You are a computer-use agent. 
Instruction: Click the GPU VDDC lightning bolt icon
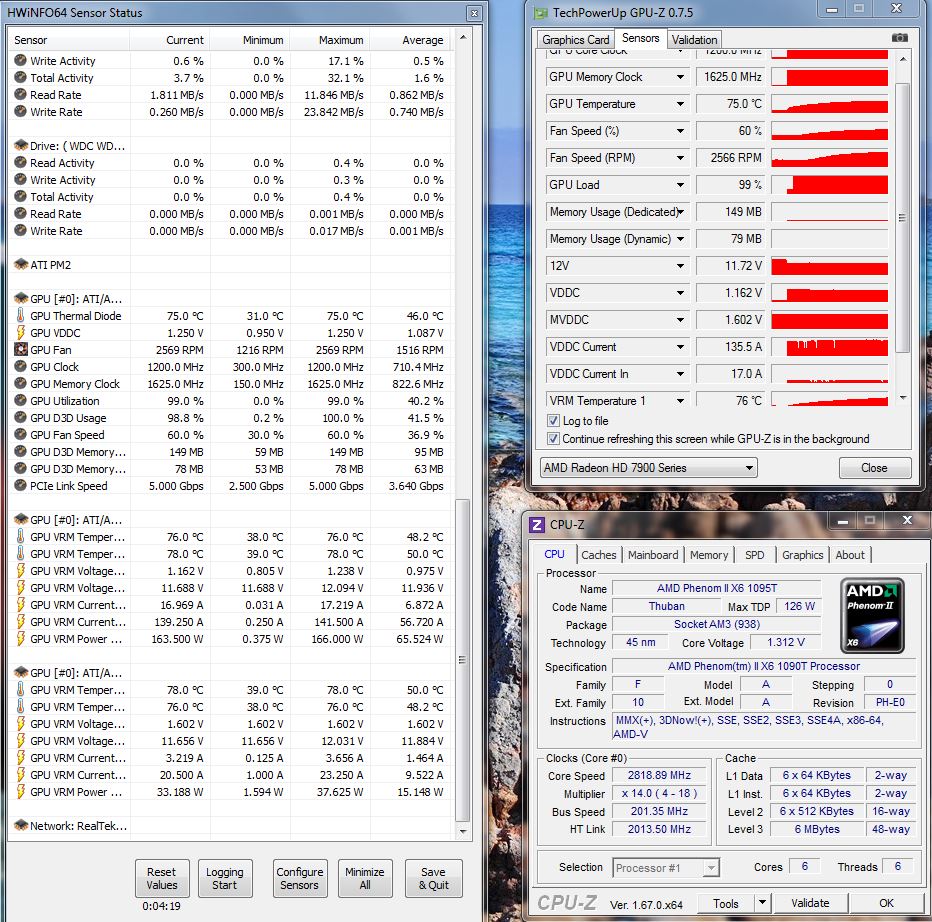(20, 333)
